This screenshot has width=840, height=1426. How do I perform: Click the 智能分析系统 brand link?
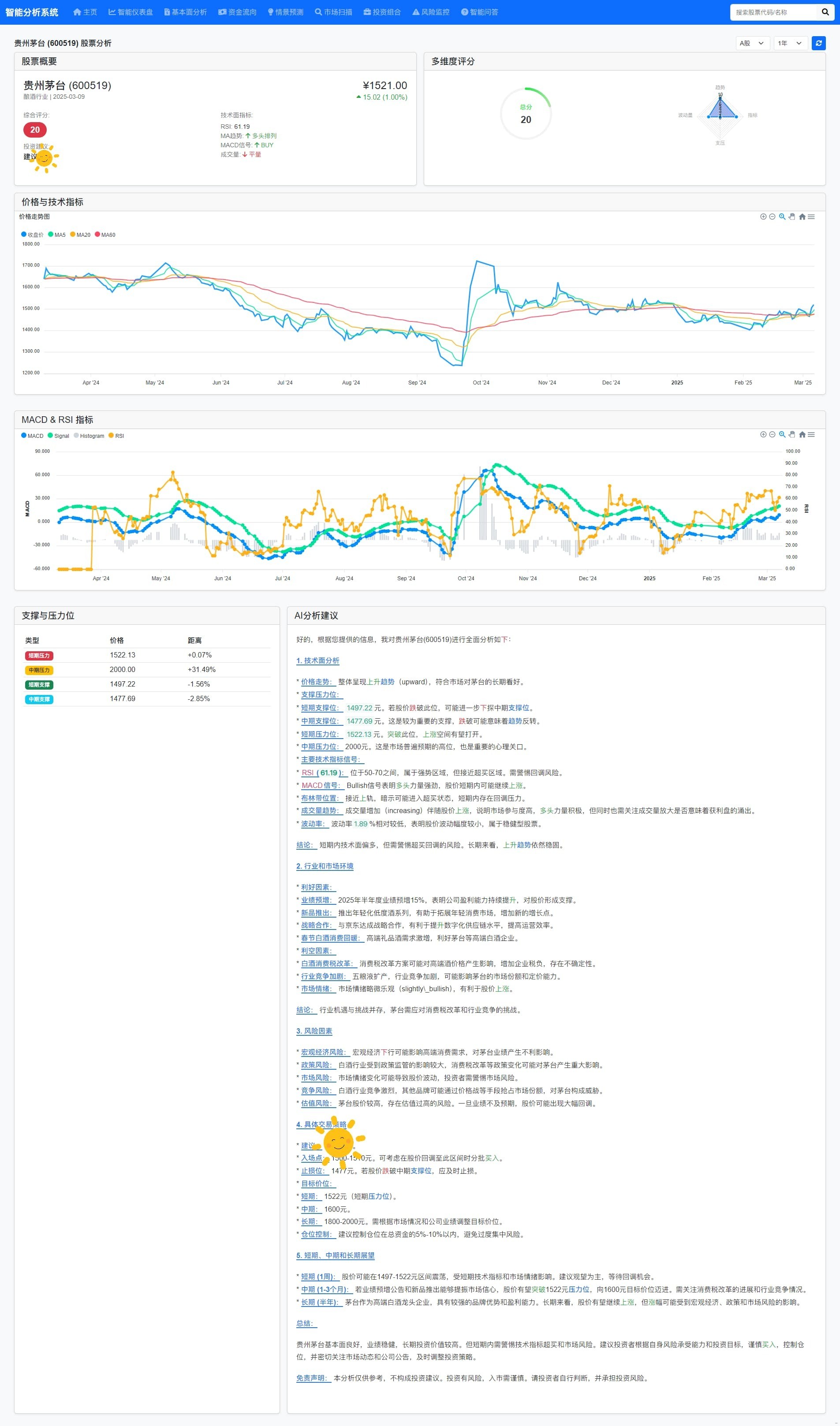[32, 12]
